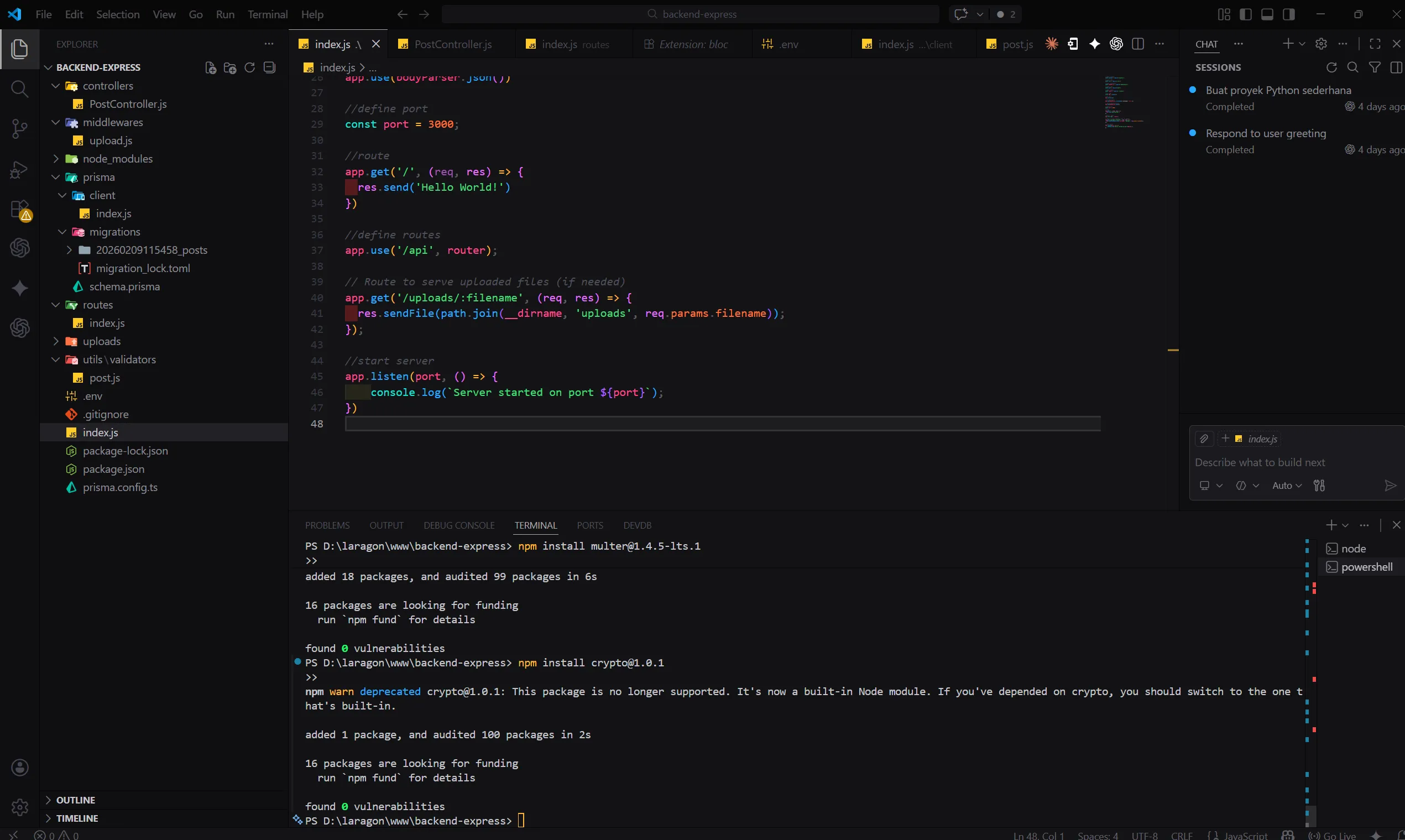The width and height of the screenshot is (1405, 840).
Task: Maximize the chat panel
Action: [x=1375, y=44]
